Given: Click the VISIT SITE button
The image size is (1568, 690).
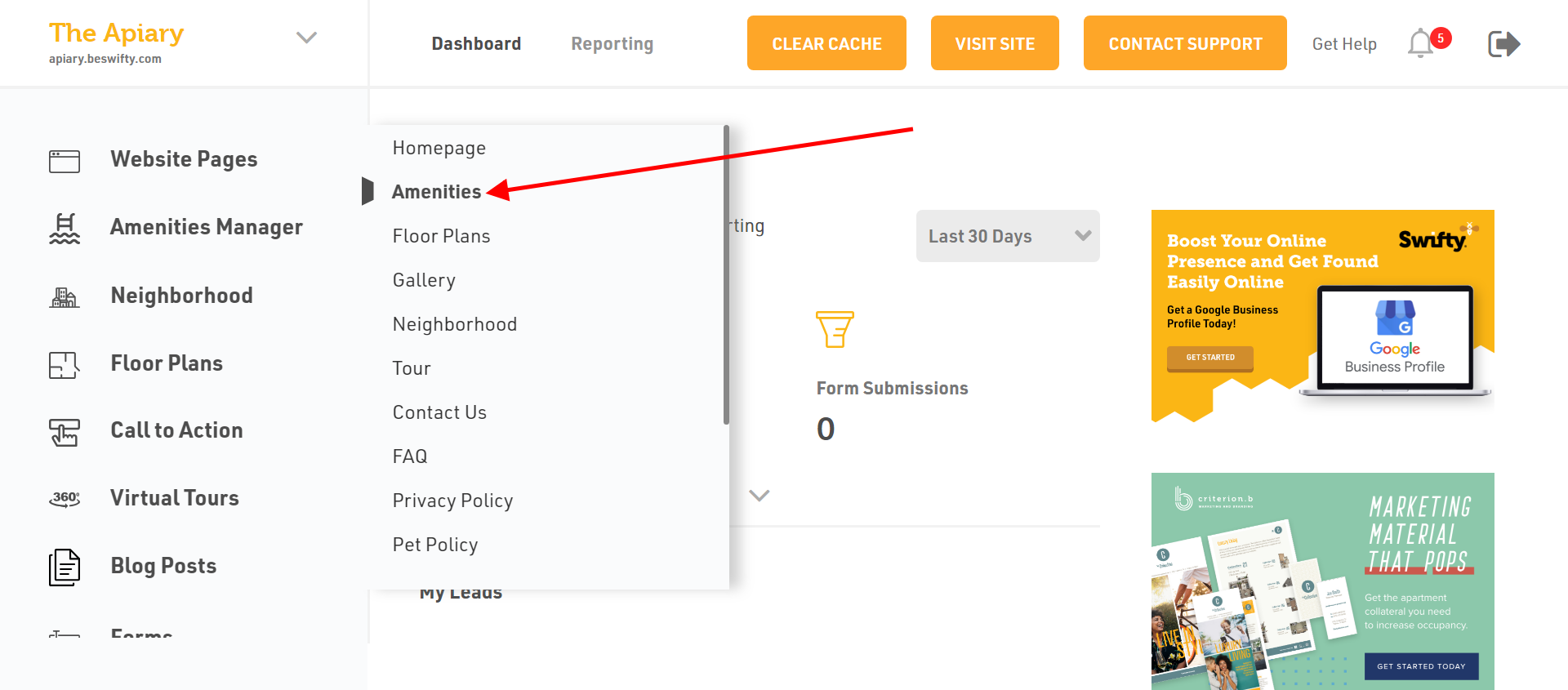Looking at the screenshot, I should point(995,43).
